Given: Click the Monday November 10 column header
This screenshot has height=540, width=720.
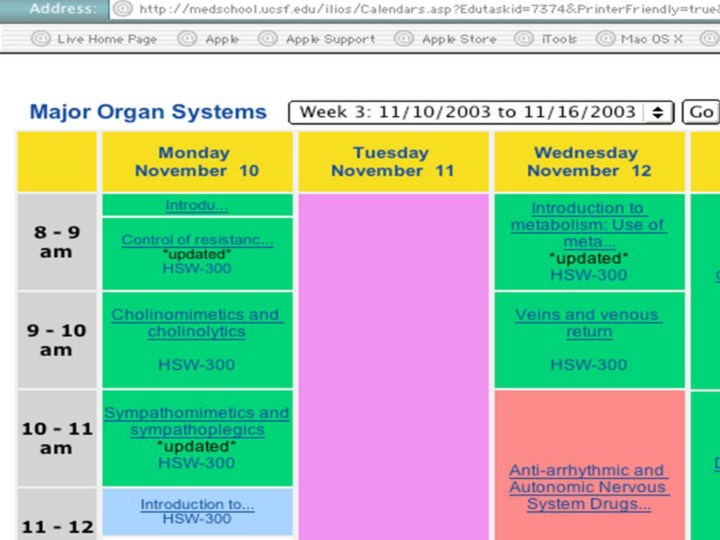Looking at the screenshot, I should (197, 162).
